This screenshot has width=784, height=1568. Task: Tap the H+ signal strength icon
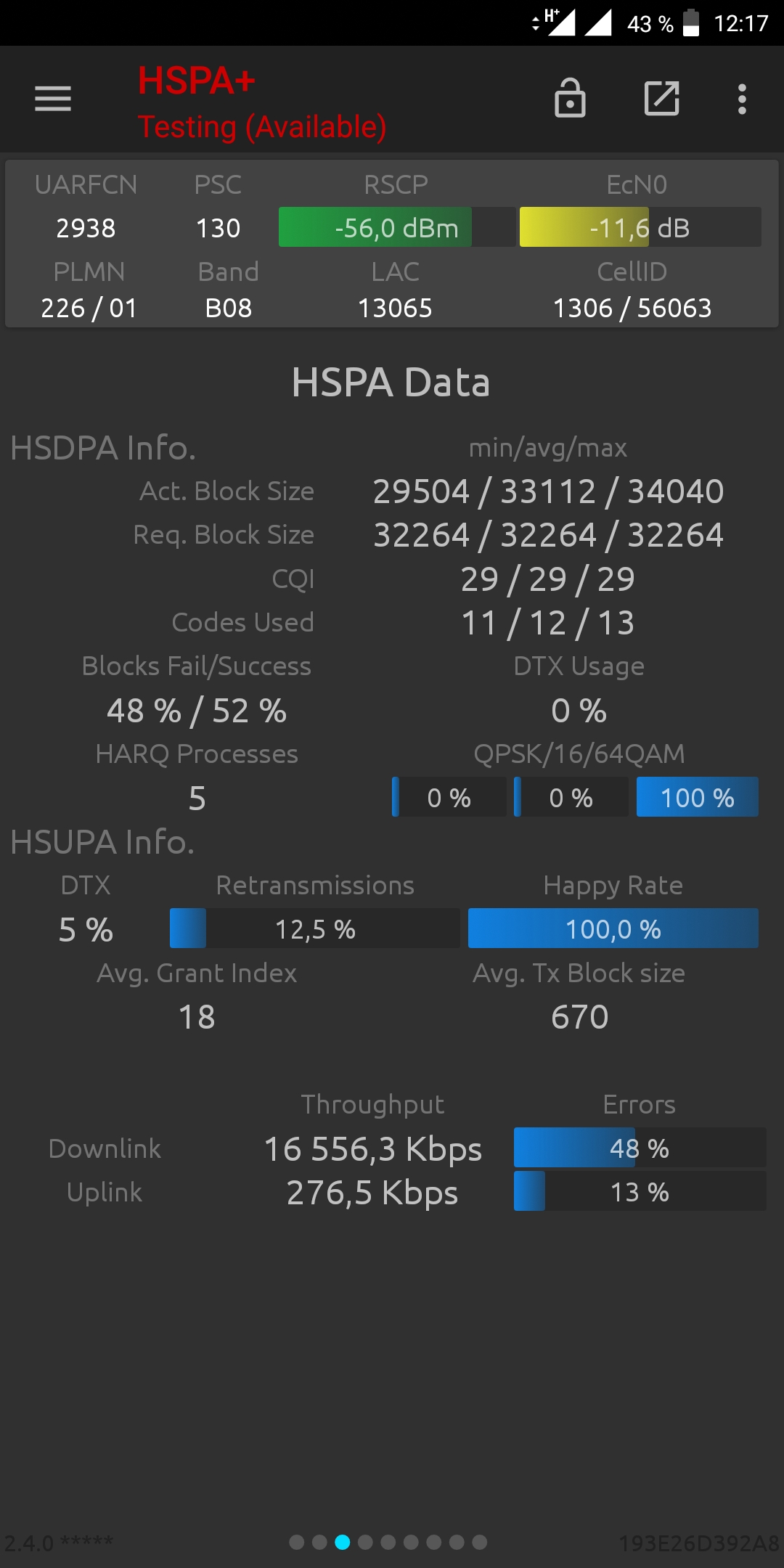point(560,23)
